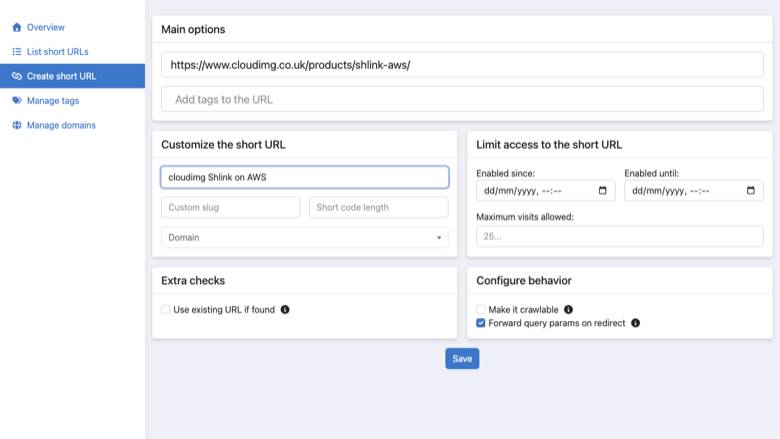The width and height of the screenshot is (780, 439).
Task: Click the Save button
Action: [462, 358]
